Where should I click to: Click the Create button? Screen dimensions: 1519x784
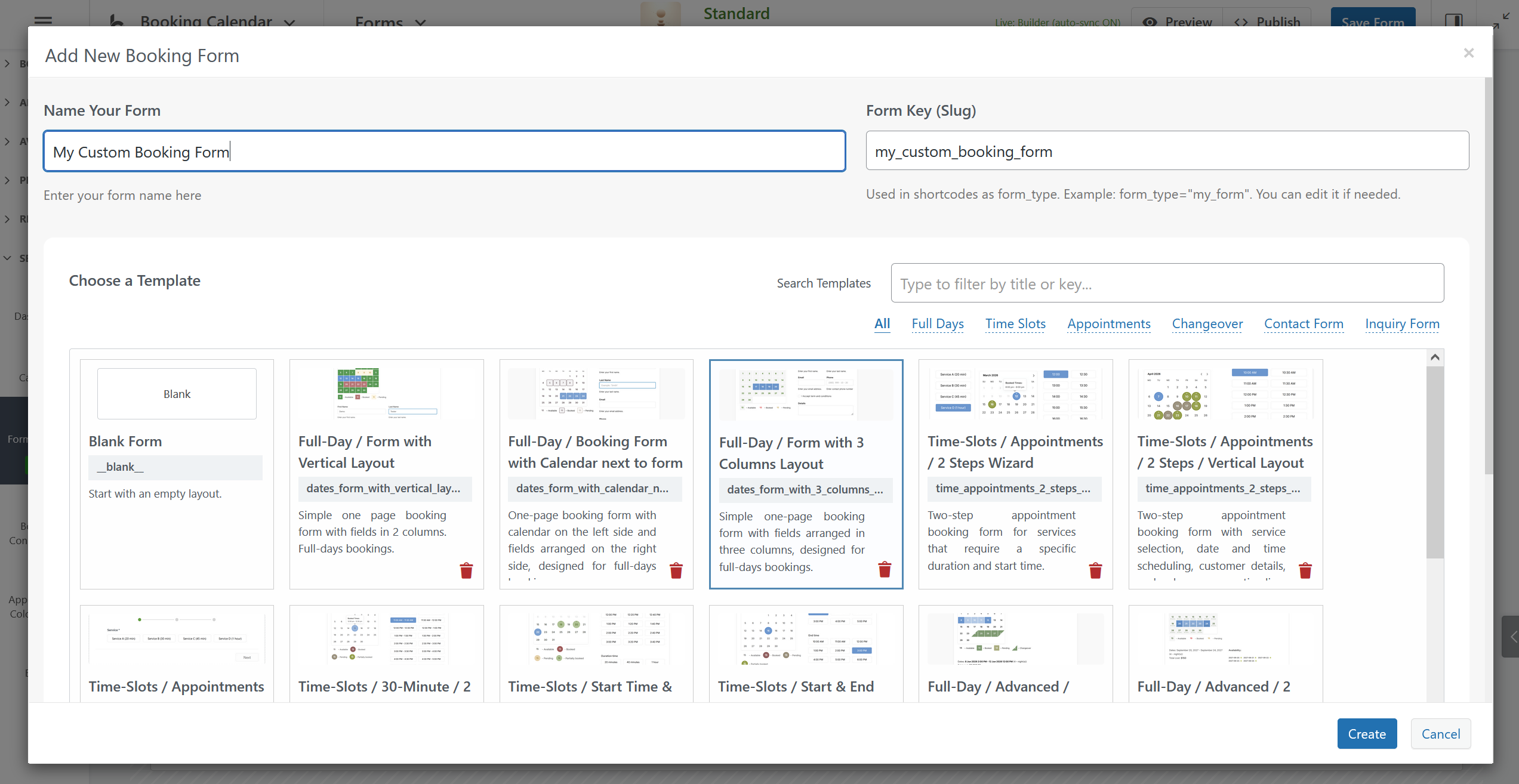[x=1367, y=734]
